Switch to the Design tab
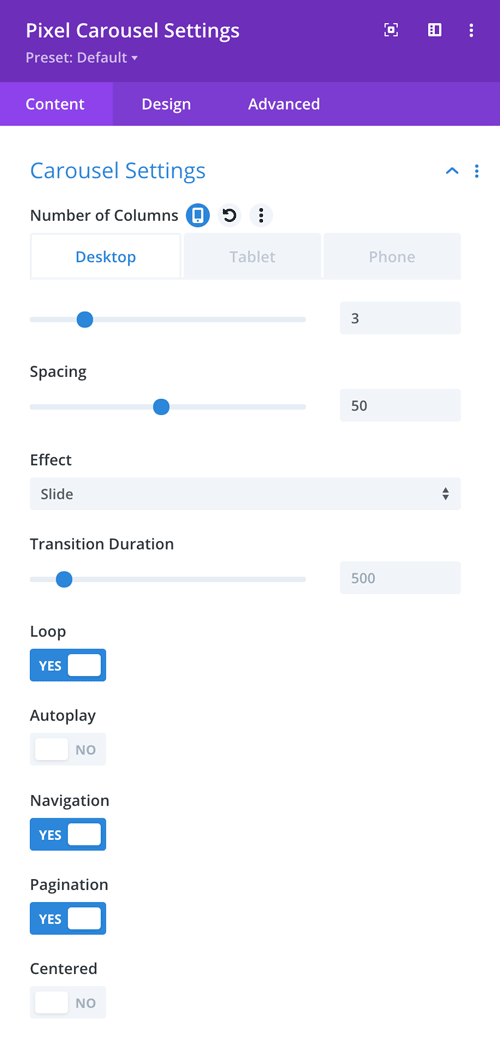Image resolution: width=500 pixels, height=1048 pixels. coord(166,104)
